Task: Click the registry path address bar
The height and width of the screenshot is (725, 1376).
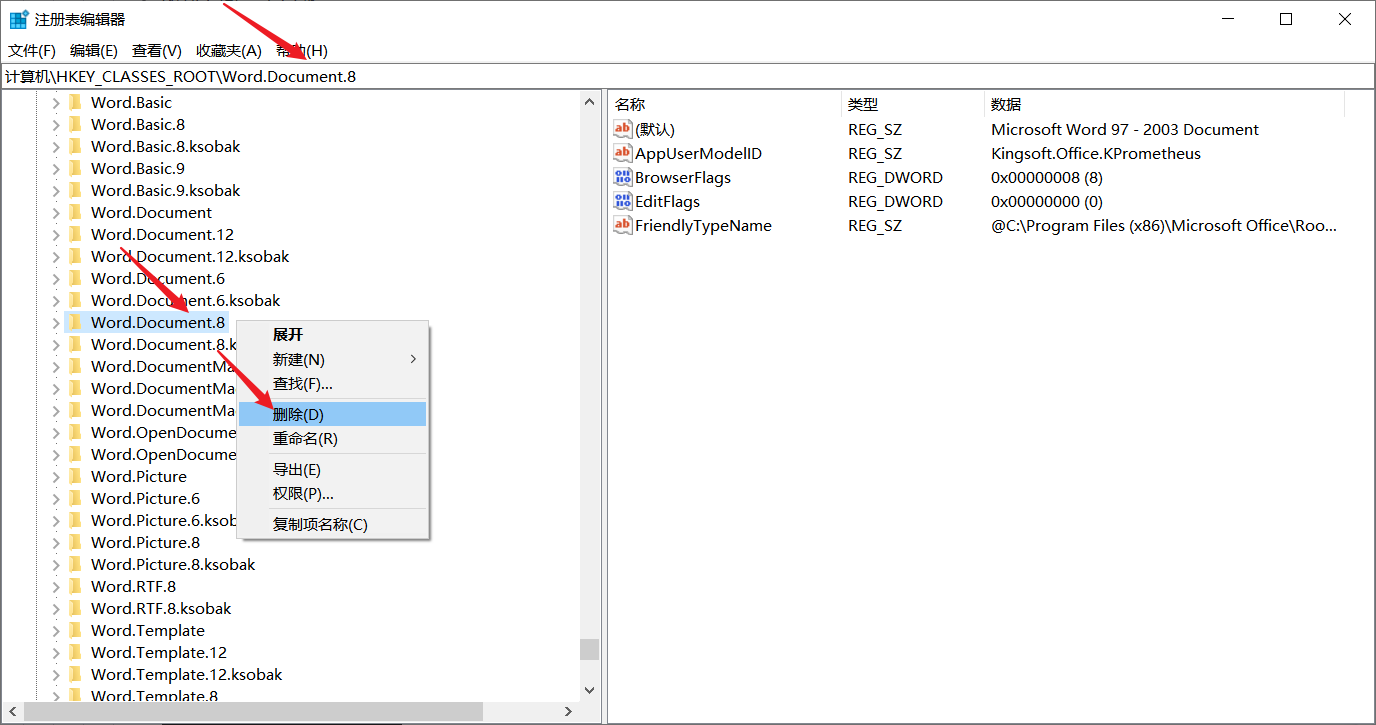Action: (688, 76)
